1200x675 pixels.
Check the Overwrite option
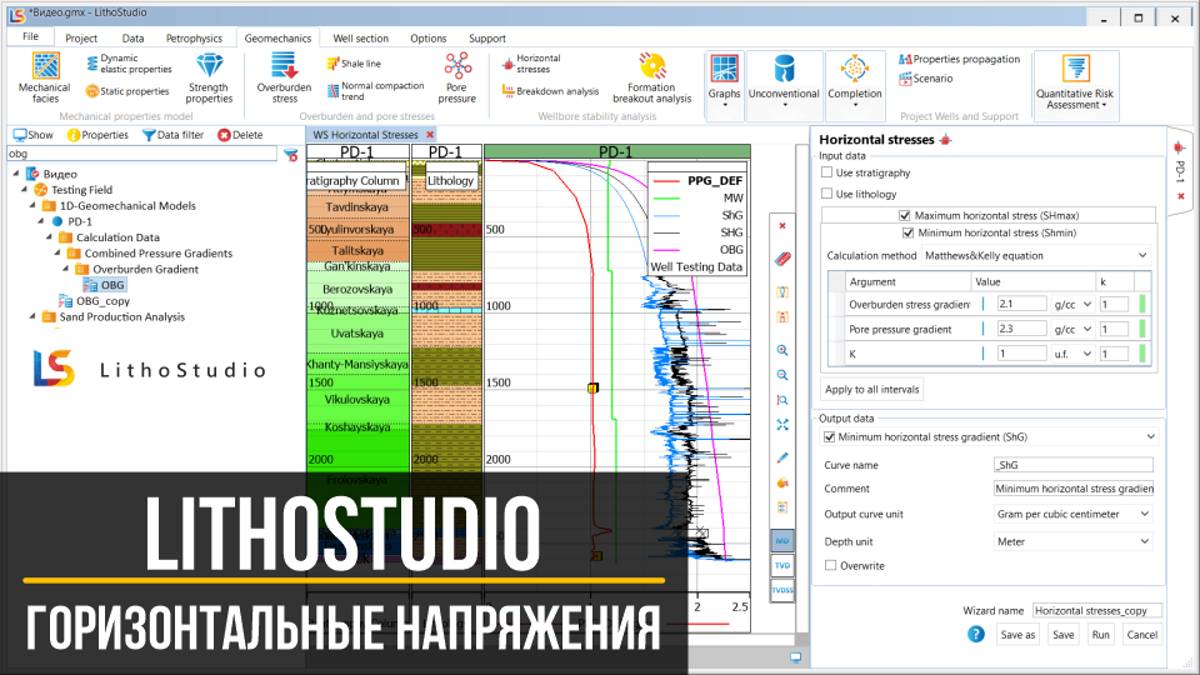tap(830, 566)
